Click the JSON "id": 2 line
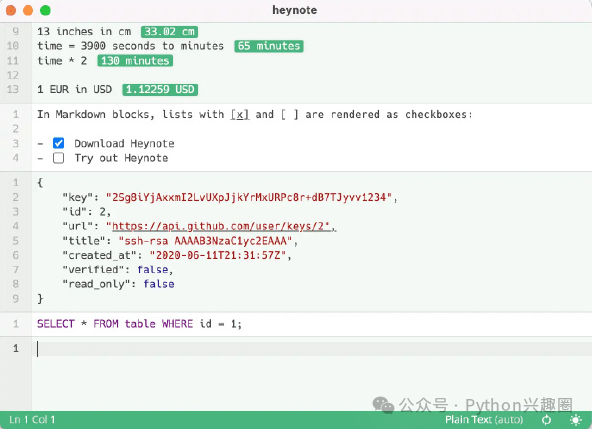The image size is (592, 429). tap(86, 211)
